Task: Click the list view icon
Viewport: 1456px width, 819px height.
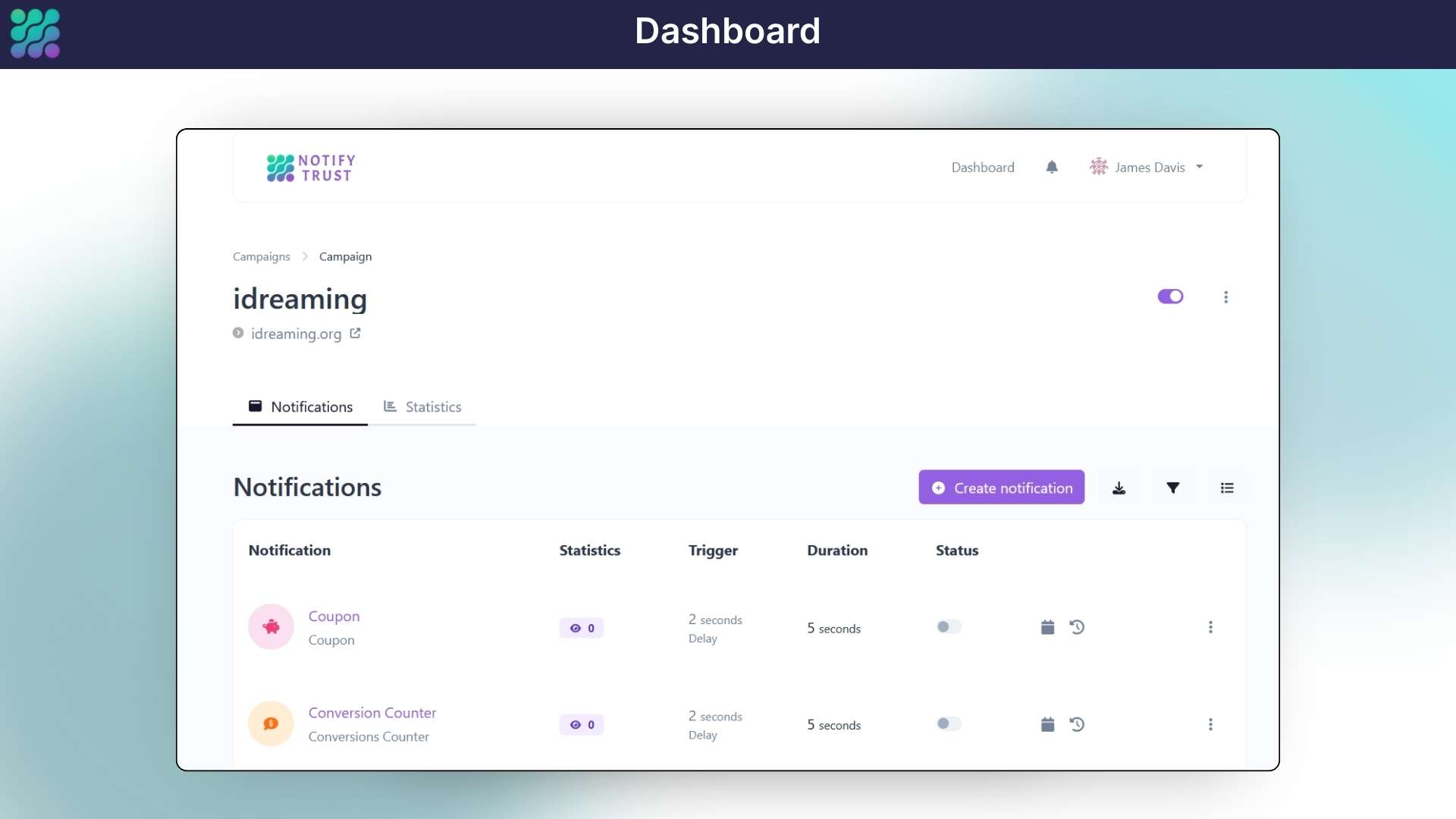Action: 1227,488
